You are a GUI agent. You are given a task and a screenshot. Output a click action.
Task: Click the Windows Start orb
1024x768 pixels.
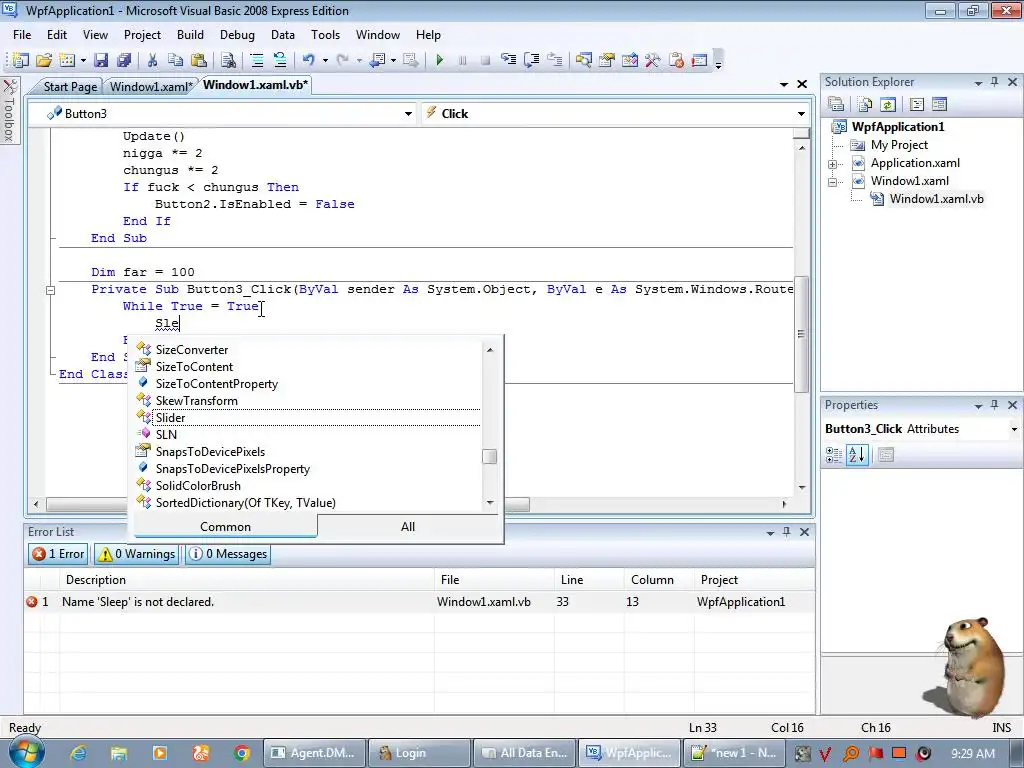[26, 752]
